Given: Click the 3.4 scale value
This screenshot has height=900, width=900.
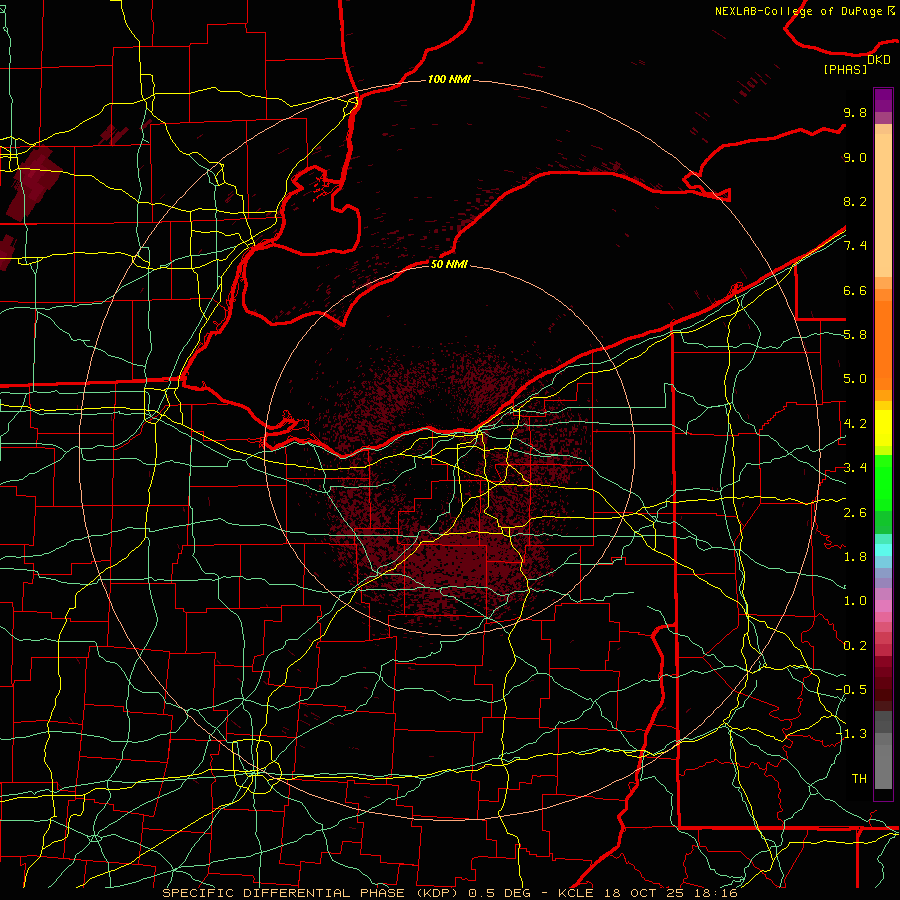Looking at the screenshot, I should (855, 468).
